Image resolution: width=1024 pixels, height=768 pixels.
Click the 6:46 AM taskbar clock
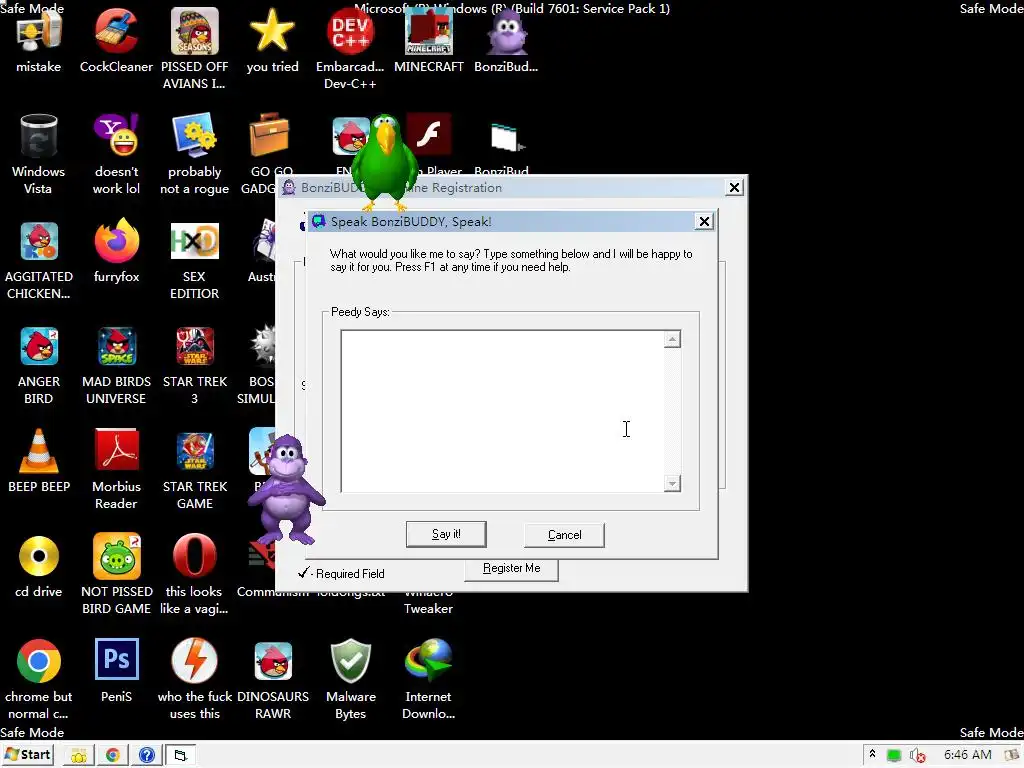tap(967, 755)
